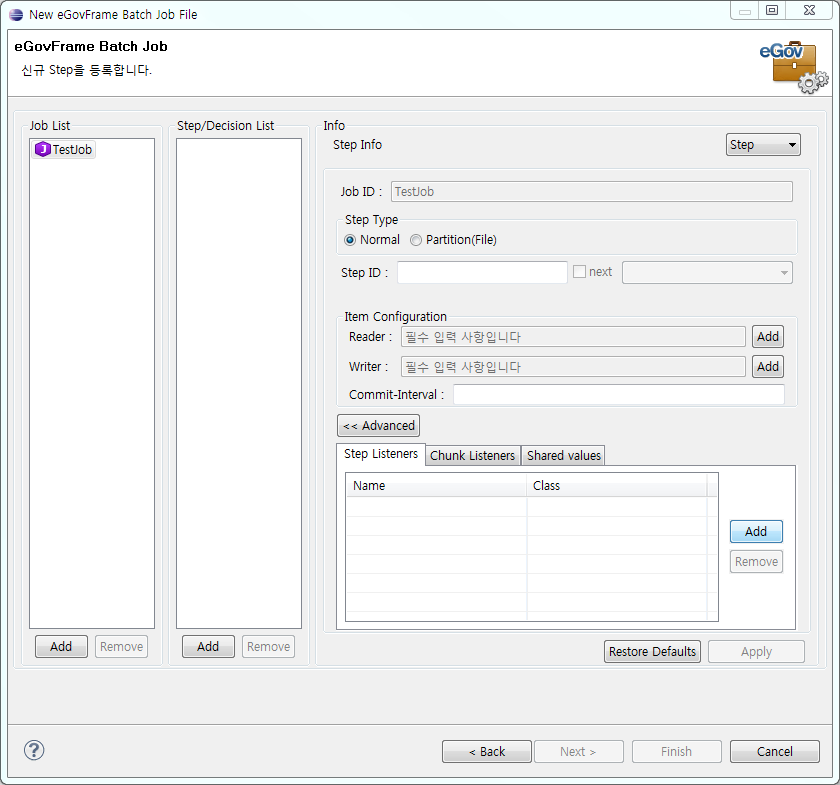Image resolution: width=840 pixels, height=785 pixels.
Task: Add a new job under Job List
Action: point(61,647)
